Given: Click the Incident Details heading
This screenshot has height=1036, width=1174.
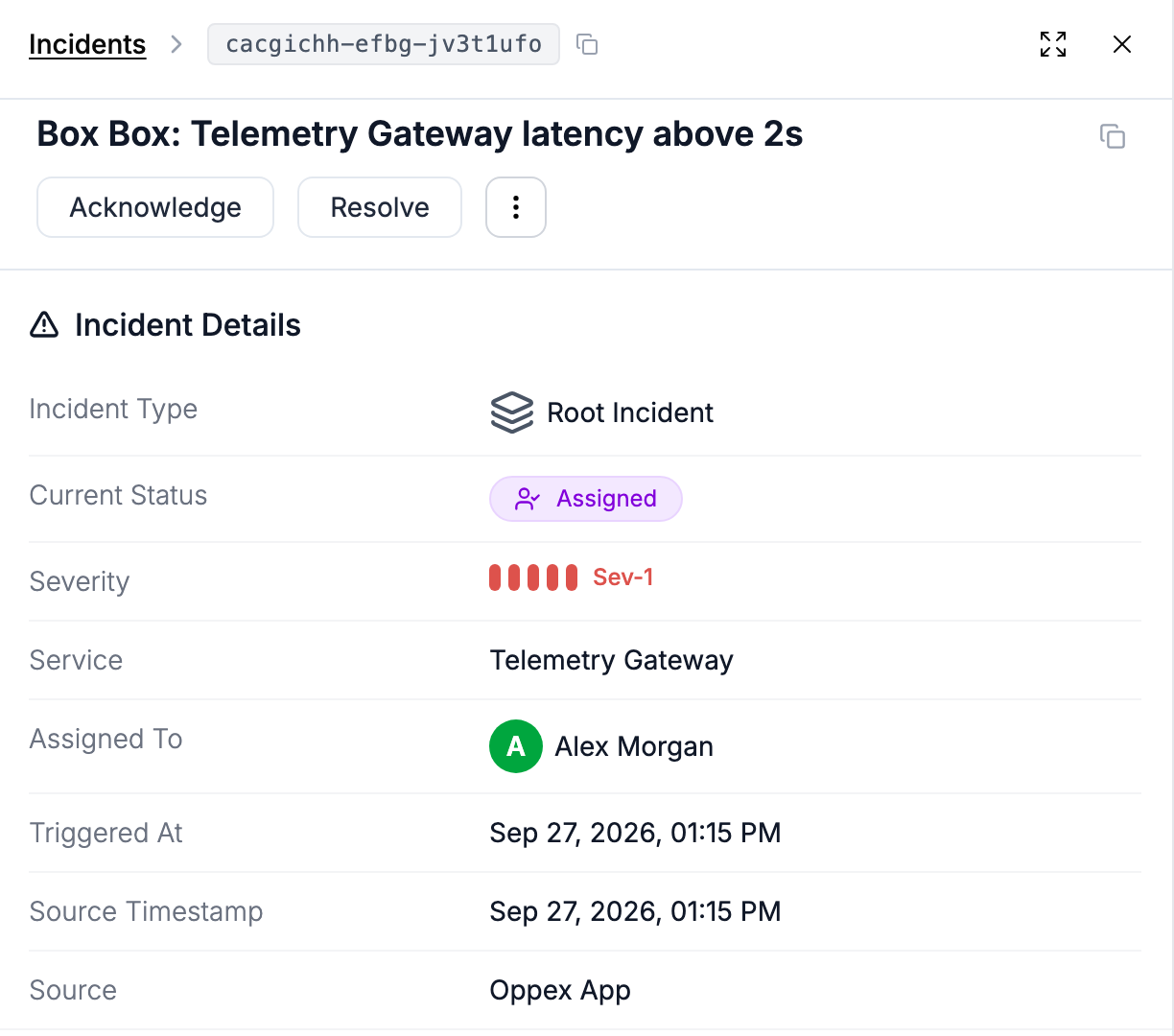Looking at the screenshot, I should pyautogui.click(x=188, y=325).
